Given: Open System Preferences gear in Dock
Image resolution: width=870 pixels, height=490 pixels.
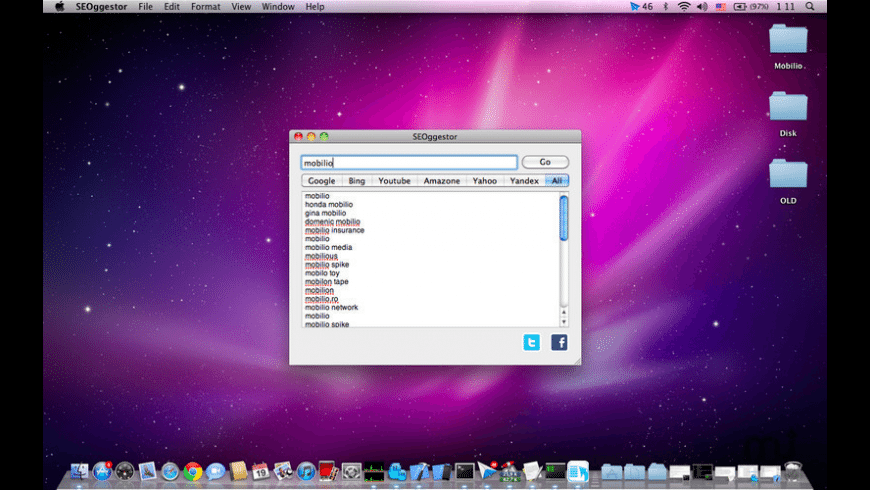Looking at the screenshot, I should point(351,472).
